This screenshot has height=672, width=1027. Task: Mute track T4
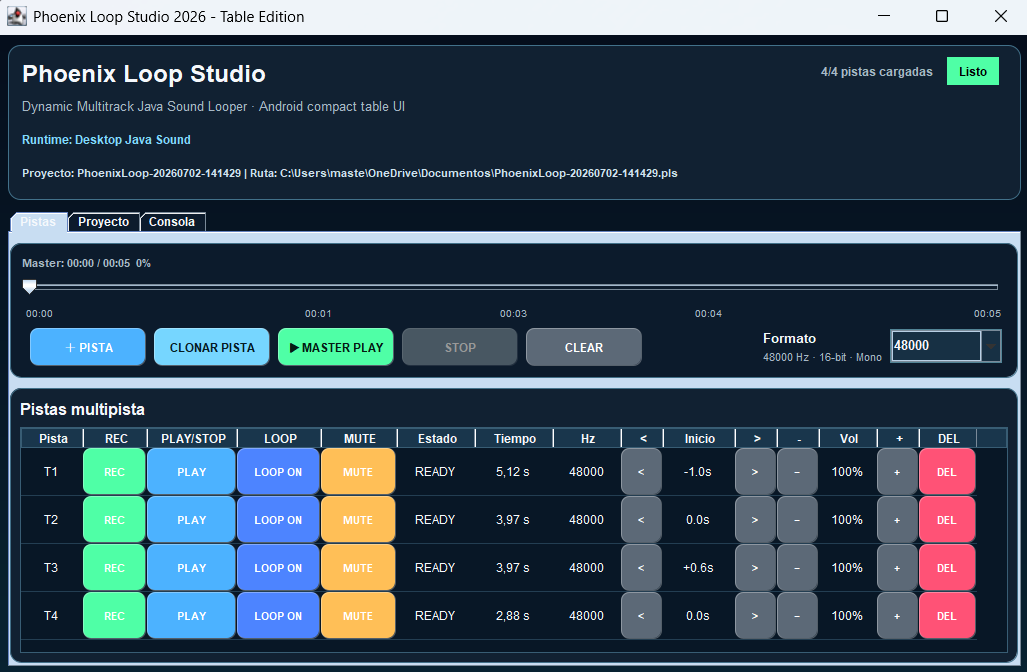tap(358, 616)
